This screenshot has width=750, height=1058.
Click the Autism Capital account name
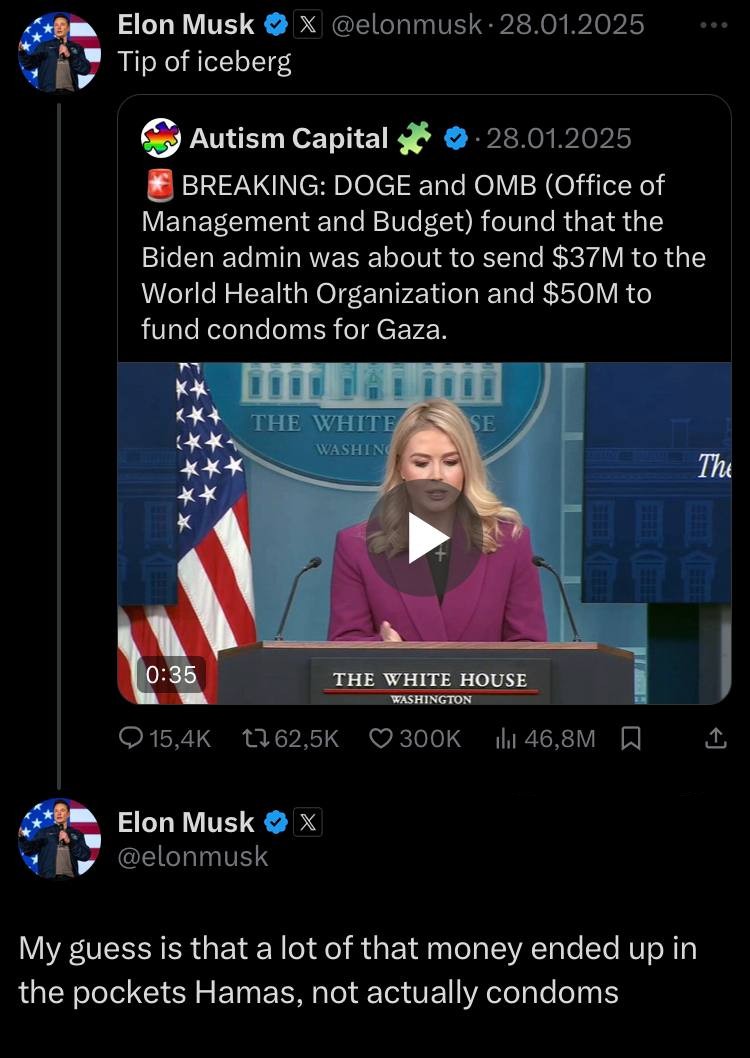tap(288, 139)
